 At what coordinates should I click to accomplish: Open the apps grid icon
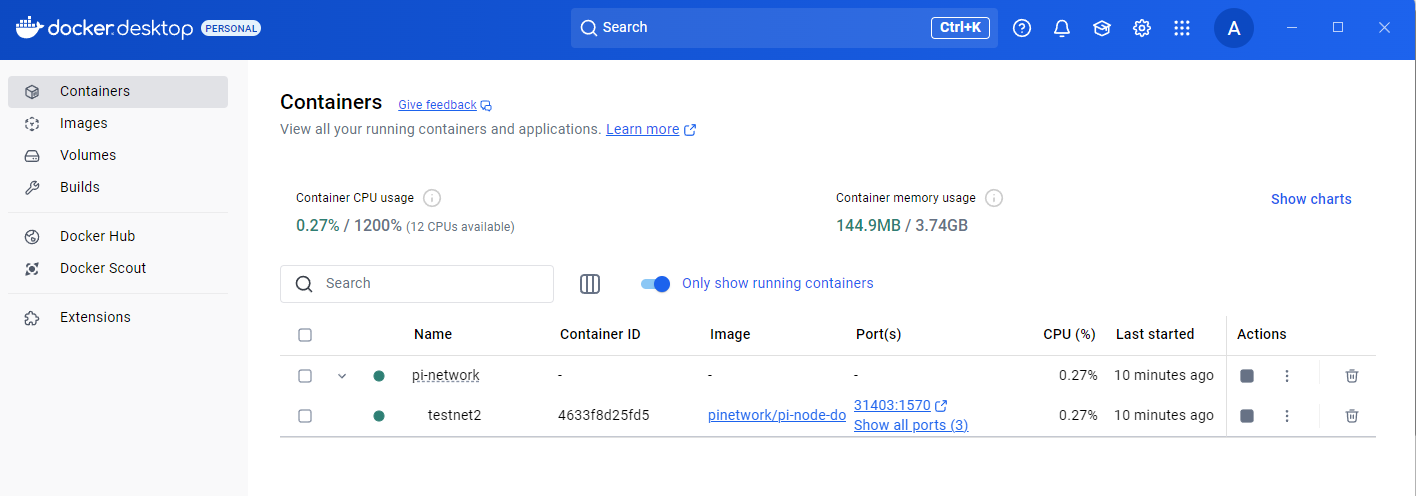[1182, 28]
